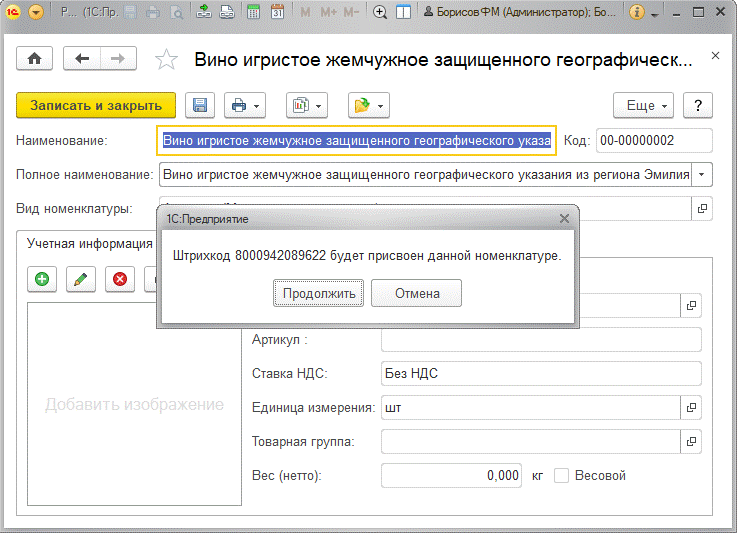Click the Единица измерения field
Viewport: 737px width, 534px height.
[531, 408]
